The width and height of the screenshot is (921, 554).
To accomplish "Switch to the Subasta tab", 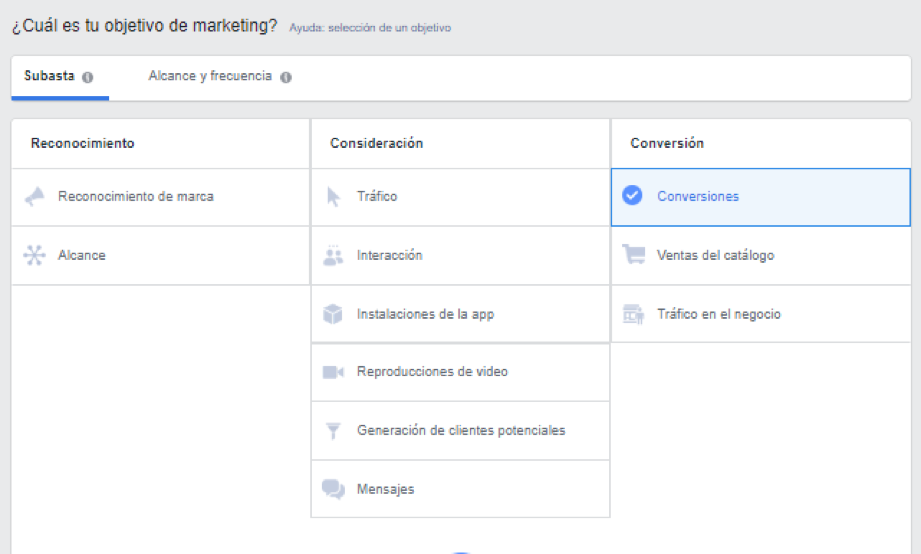I will pos(59,77).
